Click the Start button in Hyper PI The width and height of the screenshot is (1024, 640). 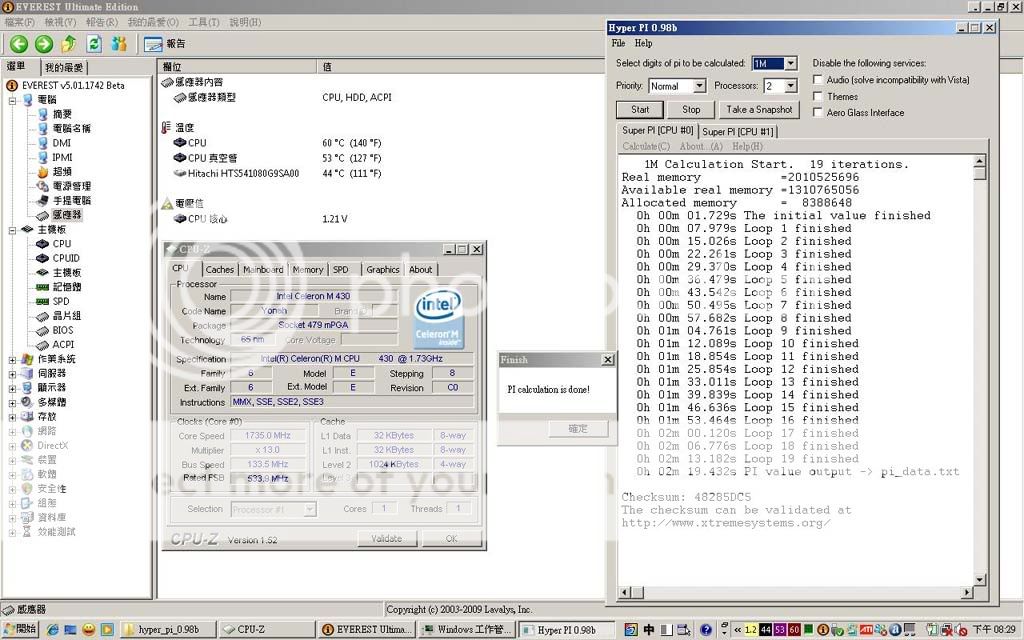pos(640,110)
